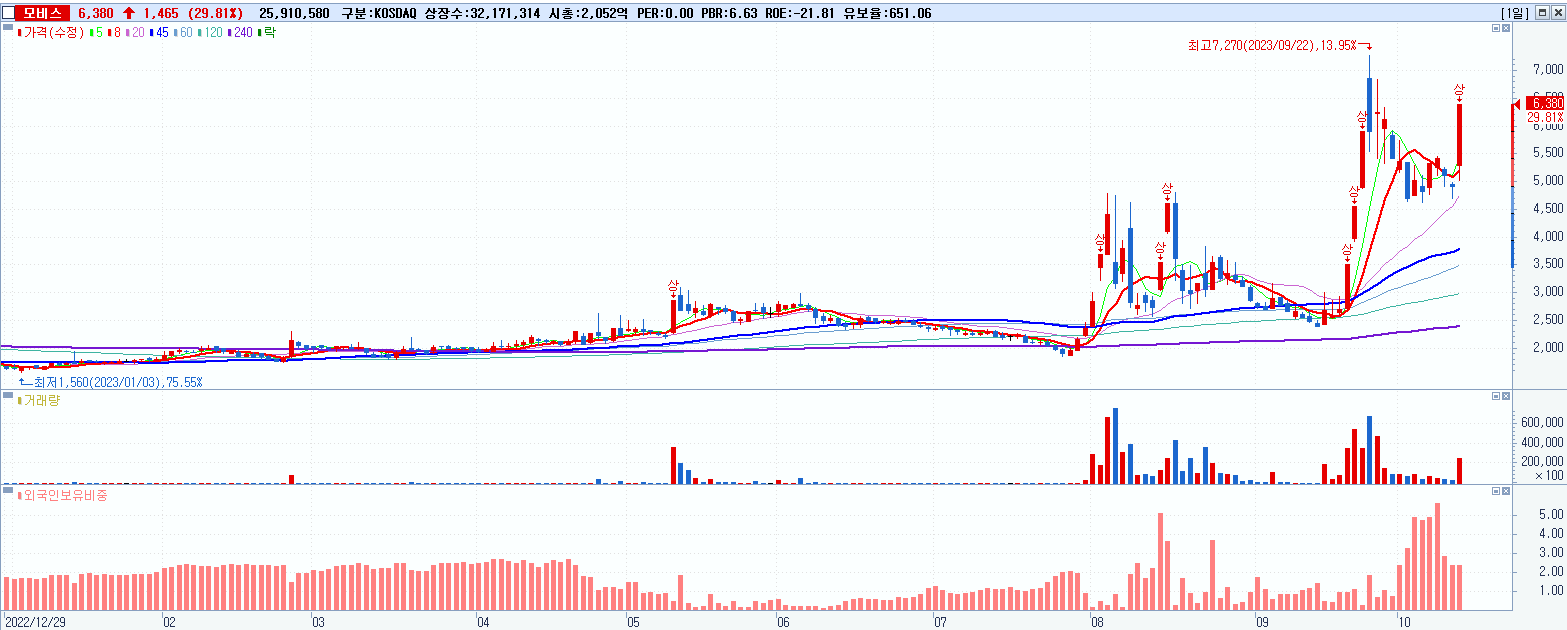Screen dimensions: 1567x630
Task: Click the 200,000 volume axis label
Action: [1542, 461]
